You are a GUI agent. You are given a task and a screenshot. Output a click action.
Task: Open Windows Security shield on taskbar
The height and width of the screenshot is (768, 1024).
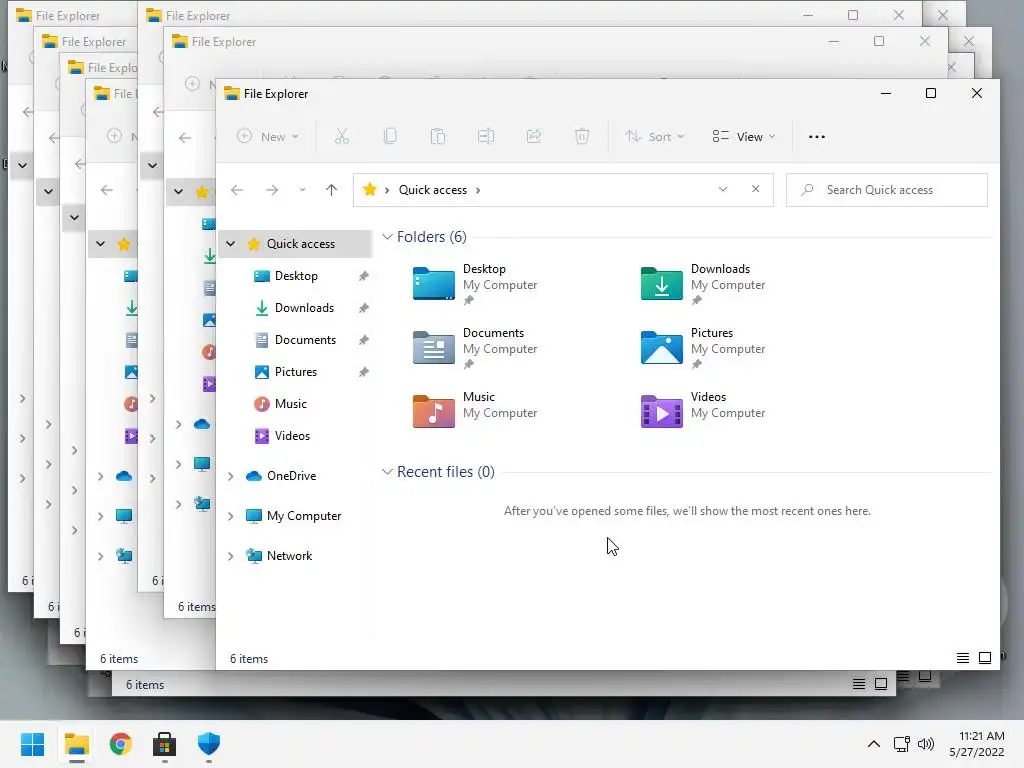tap(209, 744)
